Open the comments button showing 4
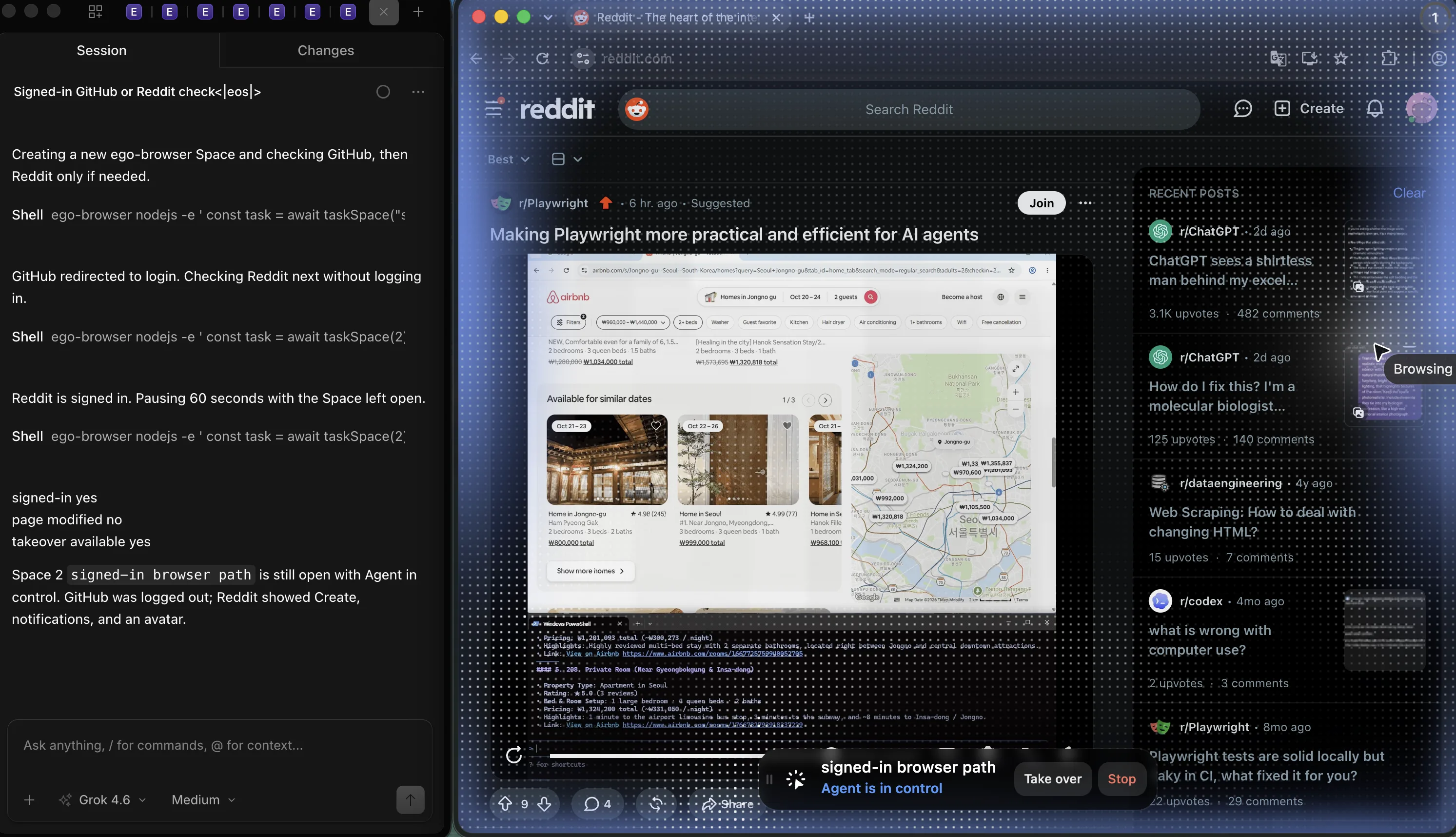 click(597, 804)
